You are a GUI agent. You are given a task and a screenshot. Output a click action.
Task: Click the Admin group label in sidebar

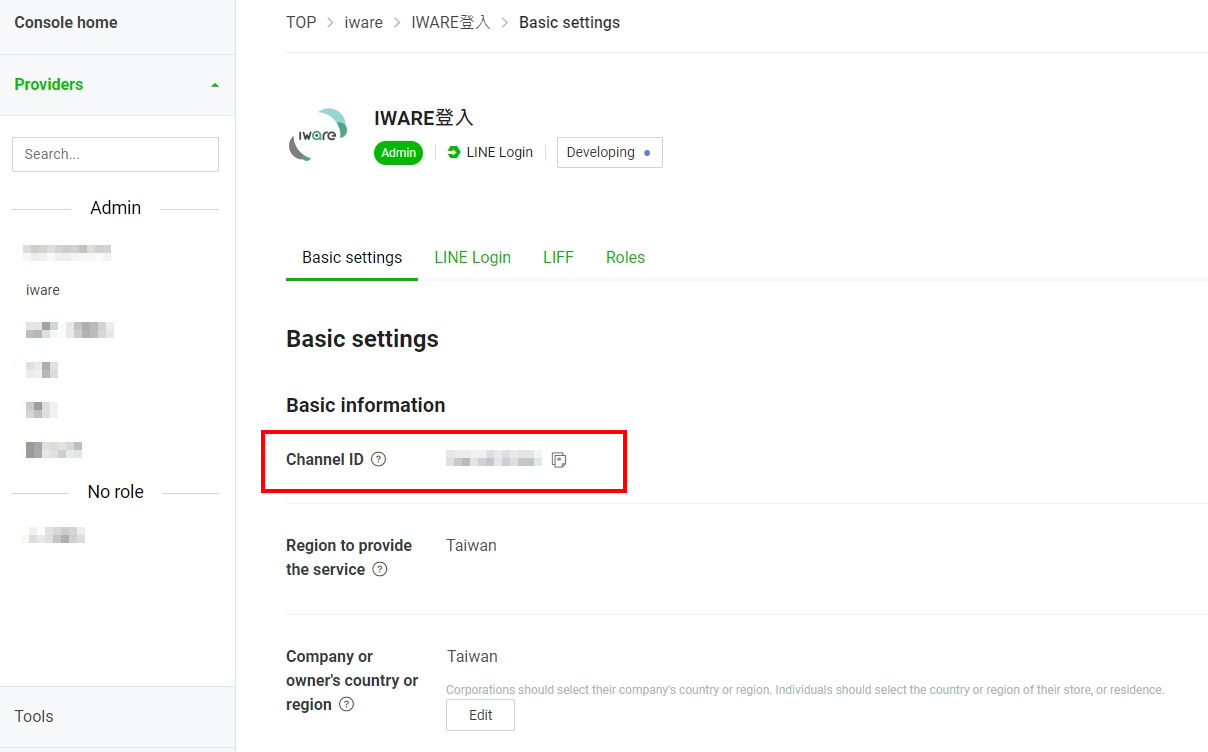click(116, 208)
